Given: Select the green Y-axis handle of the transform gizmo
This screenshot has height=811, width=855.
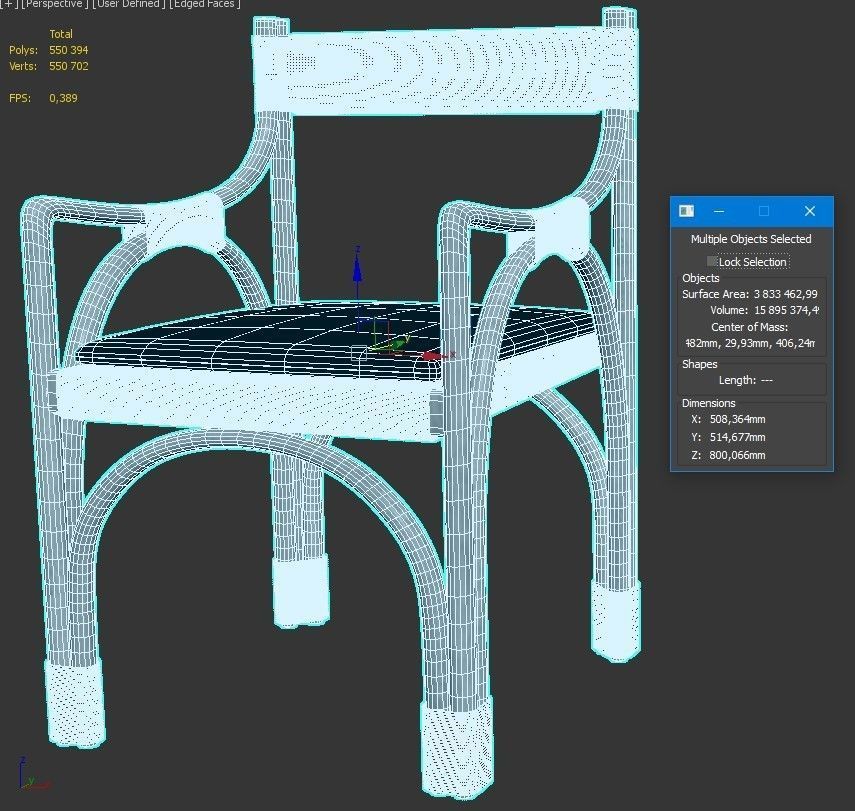Looking at the screenshot, I should click(398, 344).
